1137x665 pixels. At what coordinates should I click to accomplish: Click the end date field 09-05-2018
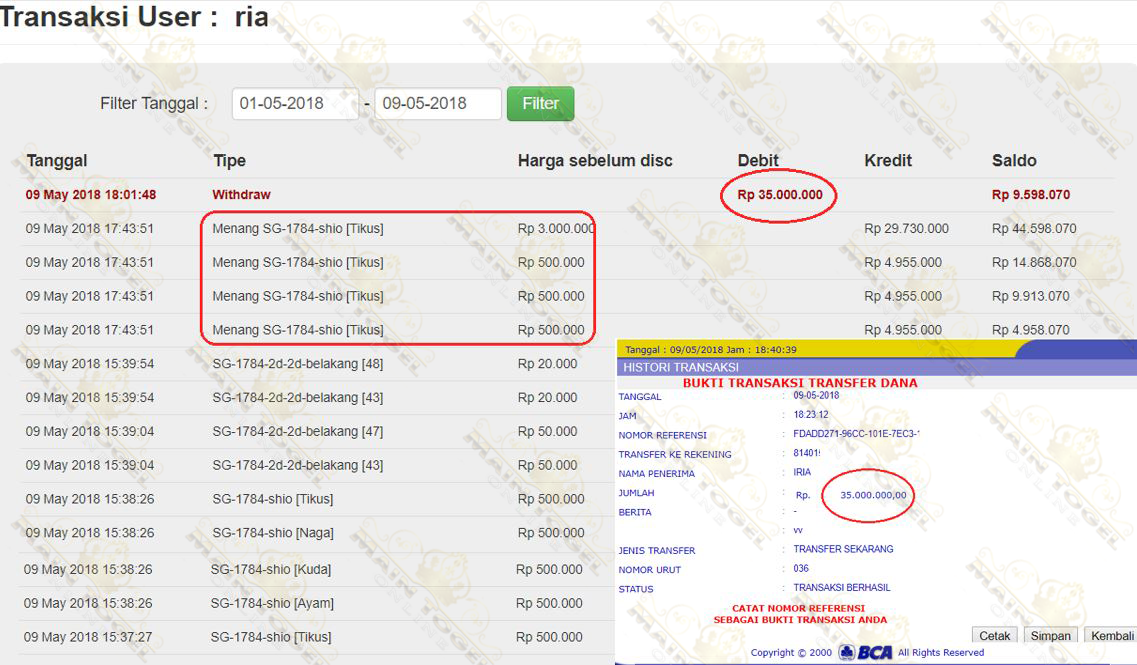click(x=437, y=104)
